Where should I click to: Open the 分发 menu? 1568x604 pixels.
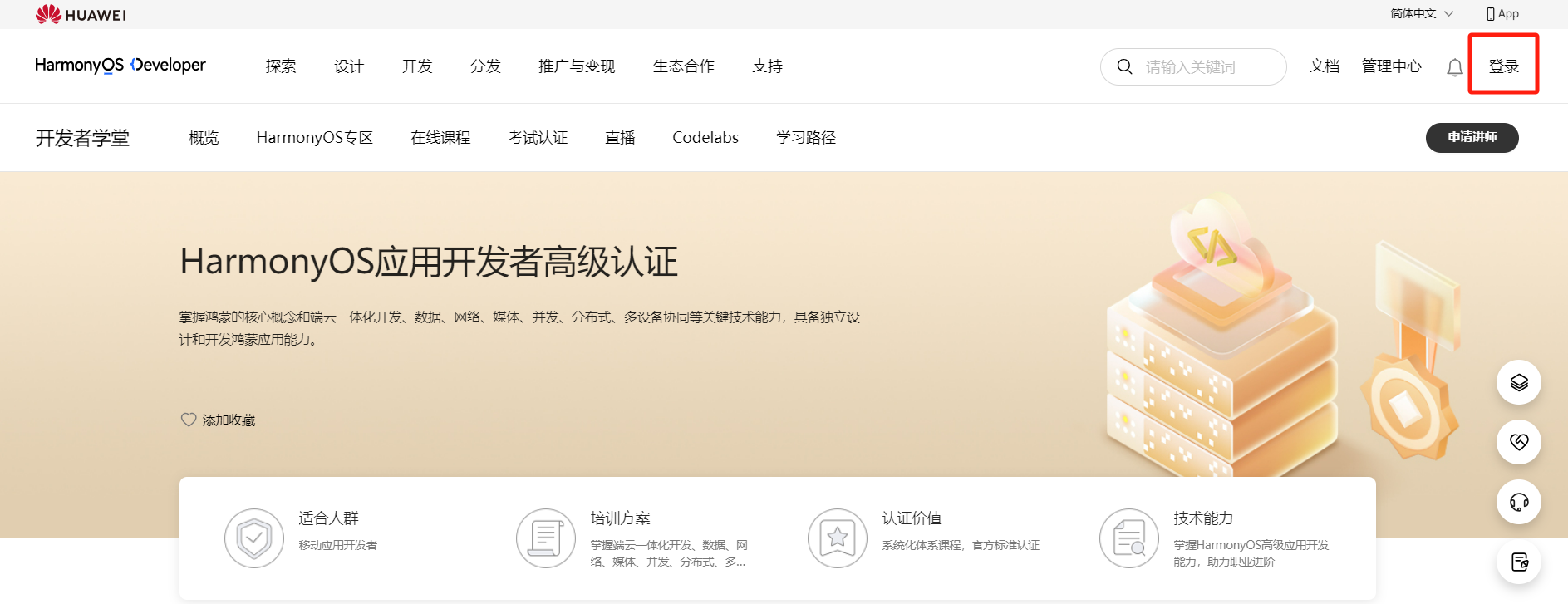[x=485, y=66]
